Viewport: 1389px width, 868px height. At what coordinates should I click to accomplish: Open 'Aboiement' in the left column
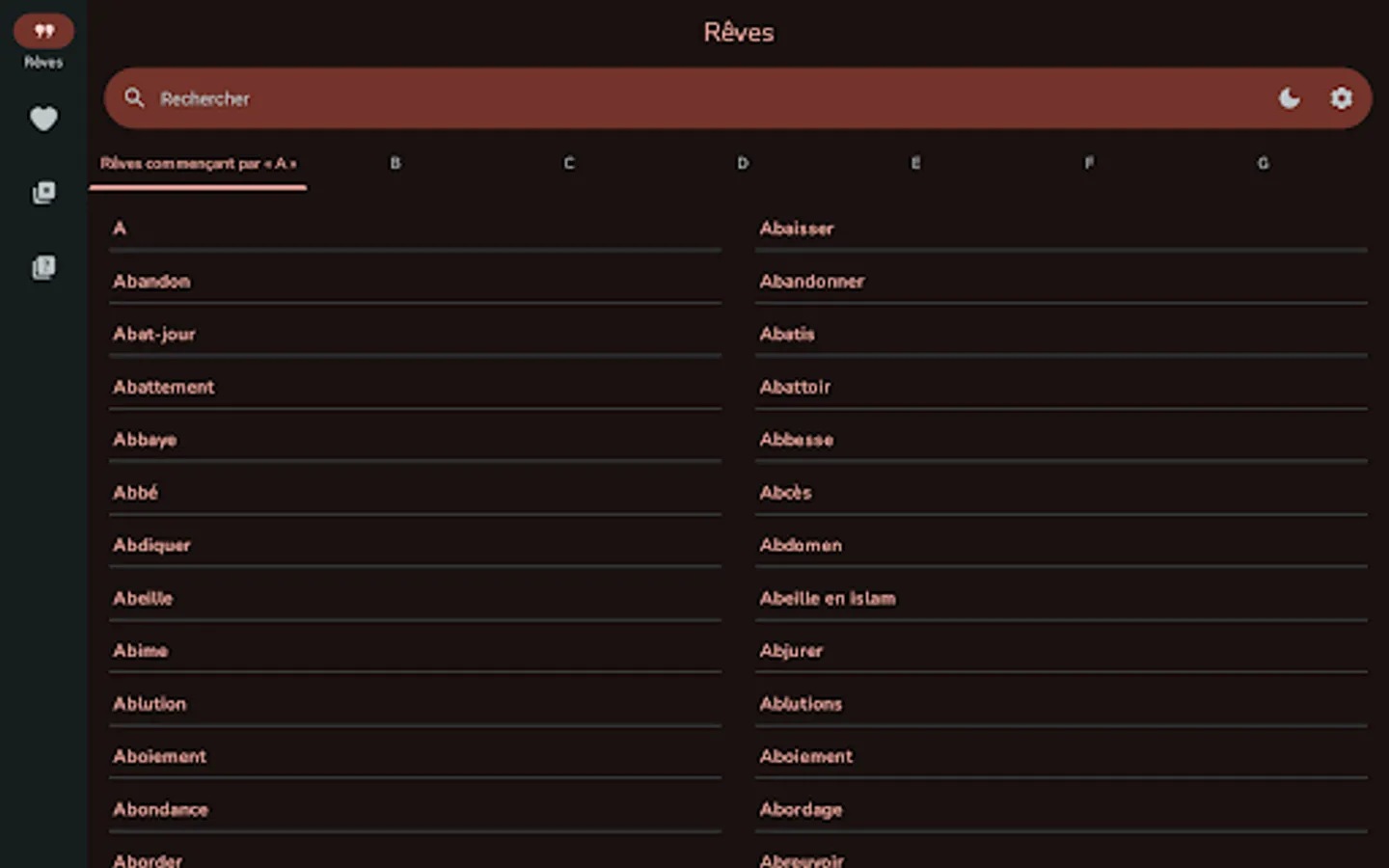(415, 756)
